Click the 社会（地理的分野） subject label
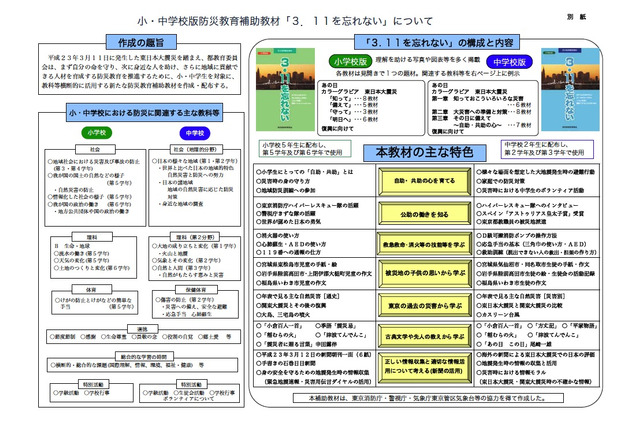The image size is (640, 426). pos(196,149)
